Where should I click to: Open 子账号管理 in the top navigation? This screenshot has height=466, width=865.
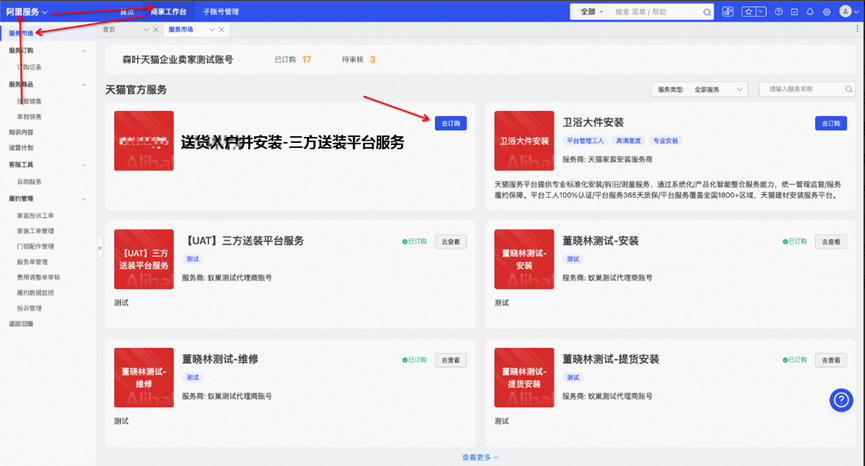click(x=221, y=12)
